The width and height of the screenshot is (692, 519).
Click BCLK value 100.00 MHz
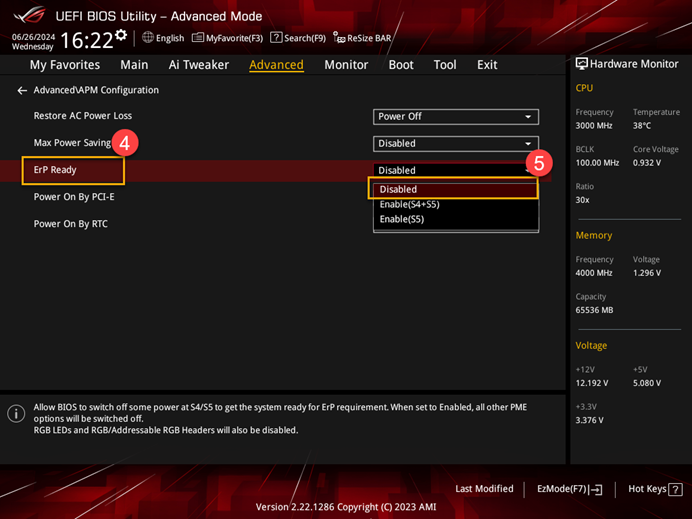(597, 163)
